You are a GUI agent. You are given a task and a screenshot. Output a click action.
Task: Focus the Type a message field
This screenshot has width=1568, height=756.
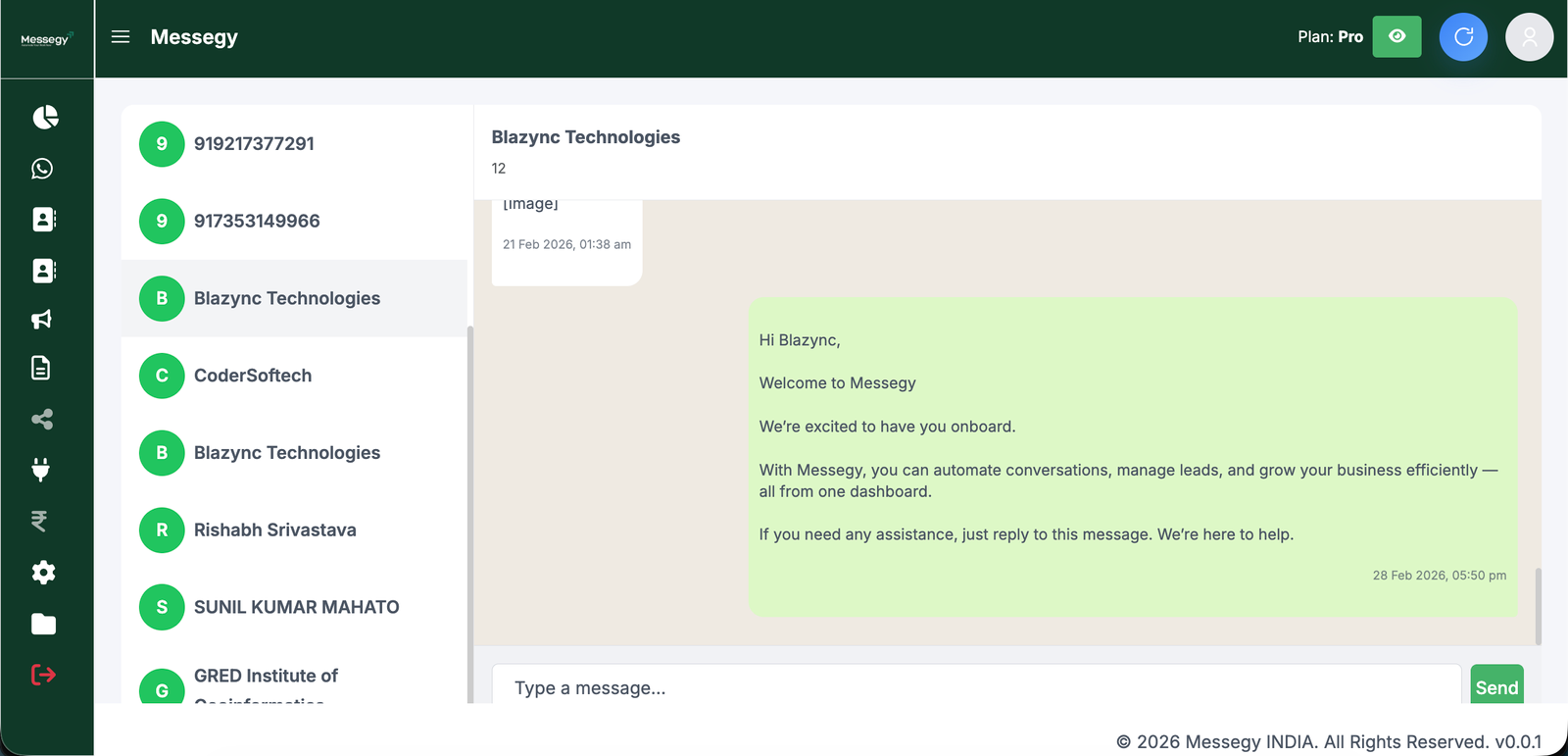click(976, 684)
